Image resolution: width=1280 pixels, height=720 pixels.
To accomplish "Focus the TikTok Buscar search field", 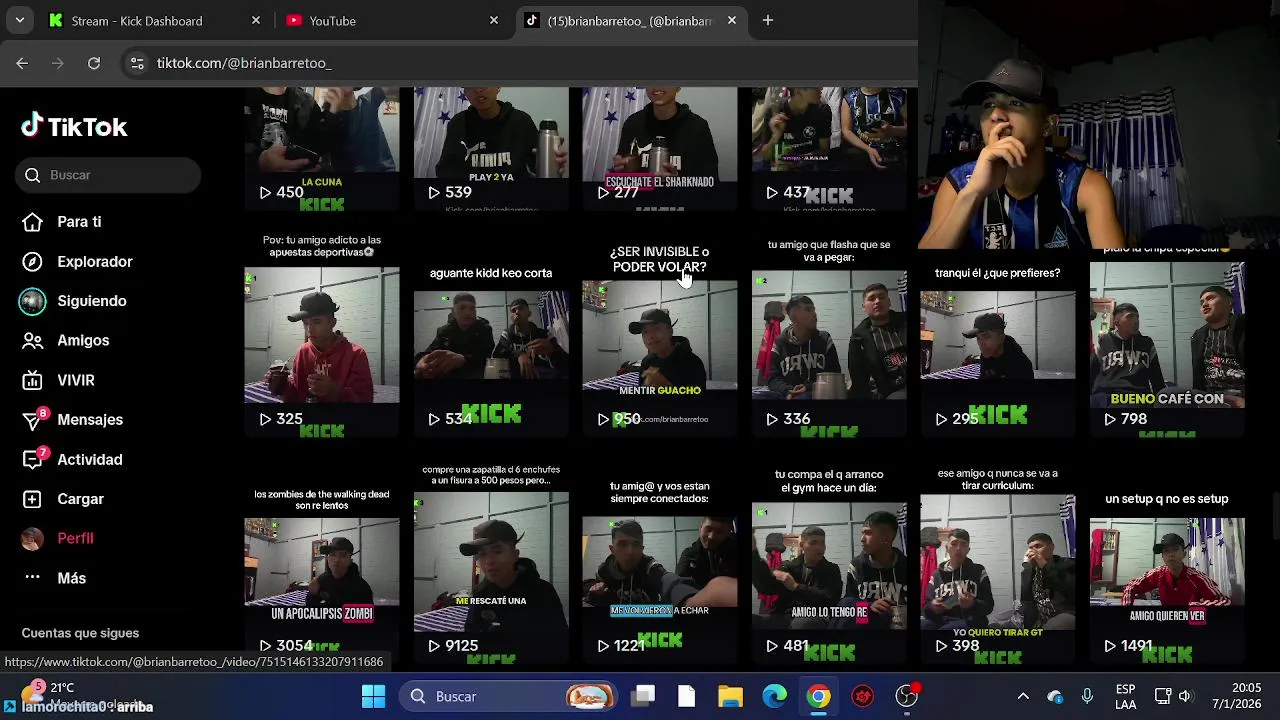I will coord(108,175).
